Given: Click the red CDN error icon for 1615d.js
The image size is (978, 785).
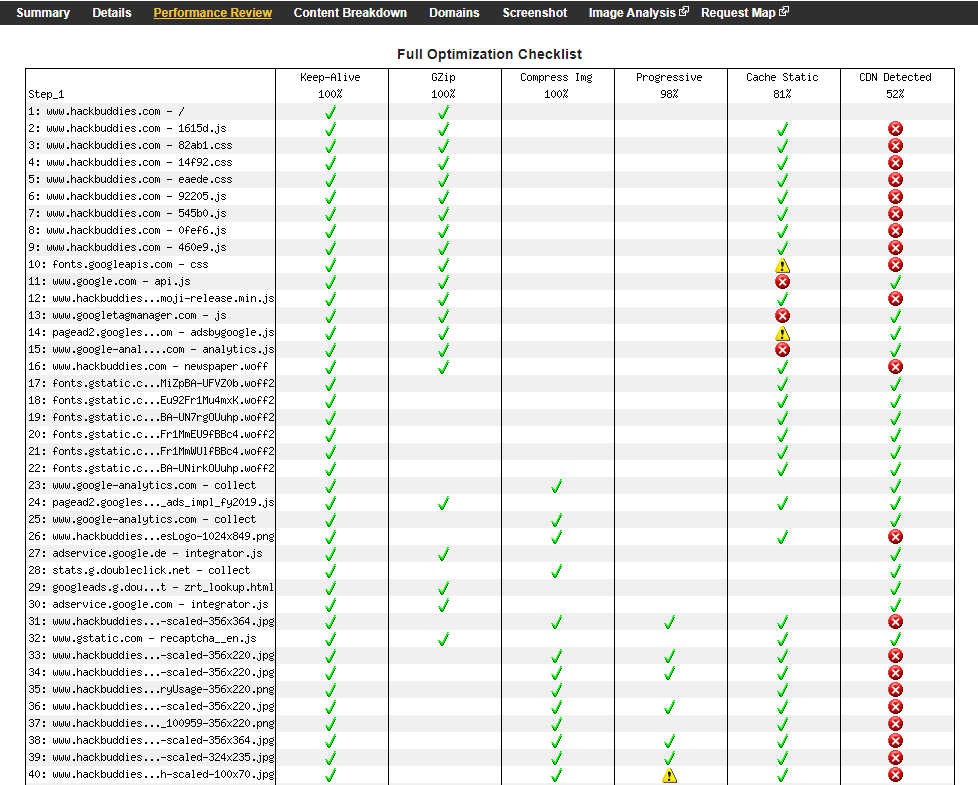Looking at the screenshot, I should click(x=895, y=129).
